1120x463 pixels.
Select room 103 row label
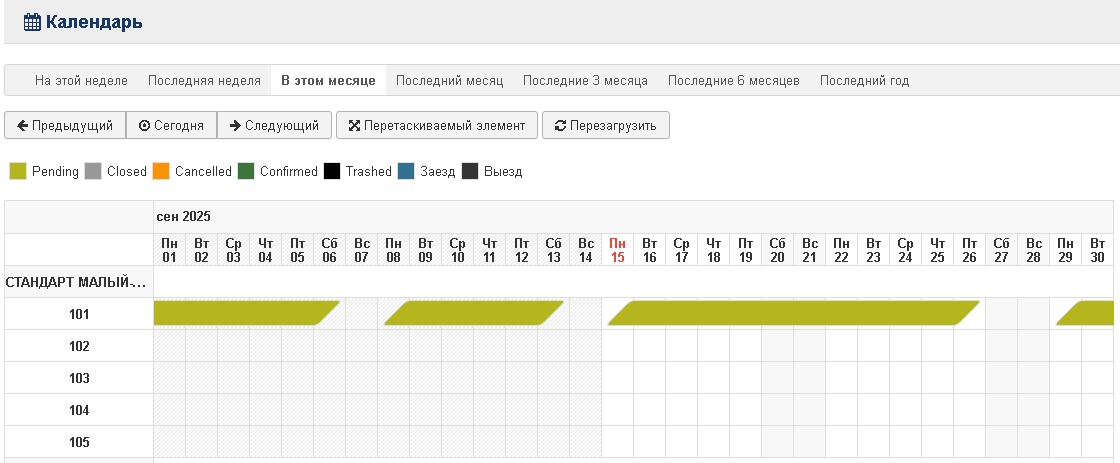pos(79,378)
